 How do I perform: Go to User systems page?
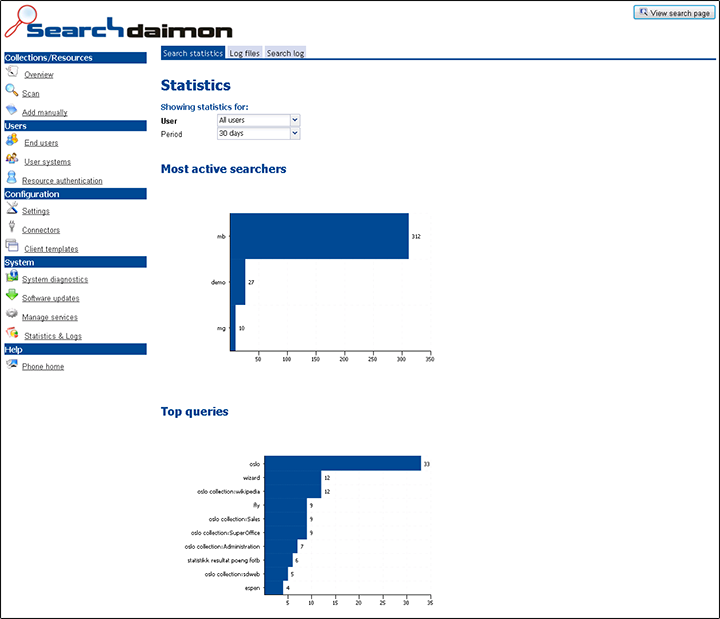click(48, 162)
